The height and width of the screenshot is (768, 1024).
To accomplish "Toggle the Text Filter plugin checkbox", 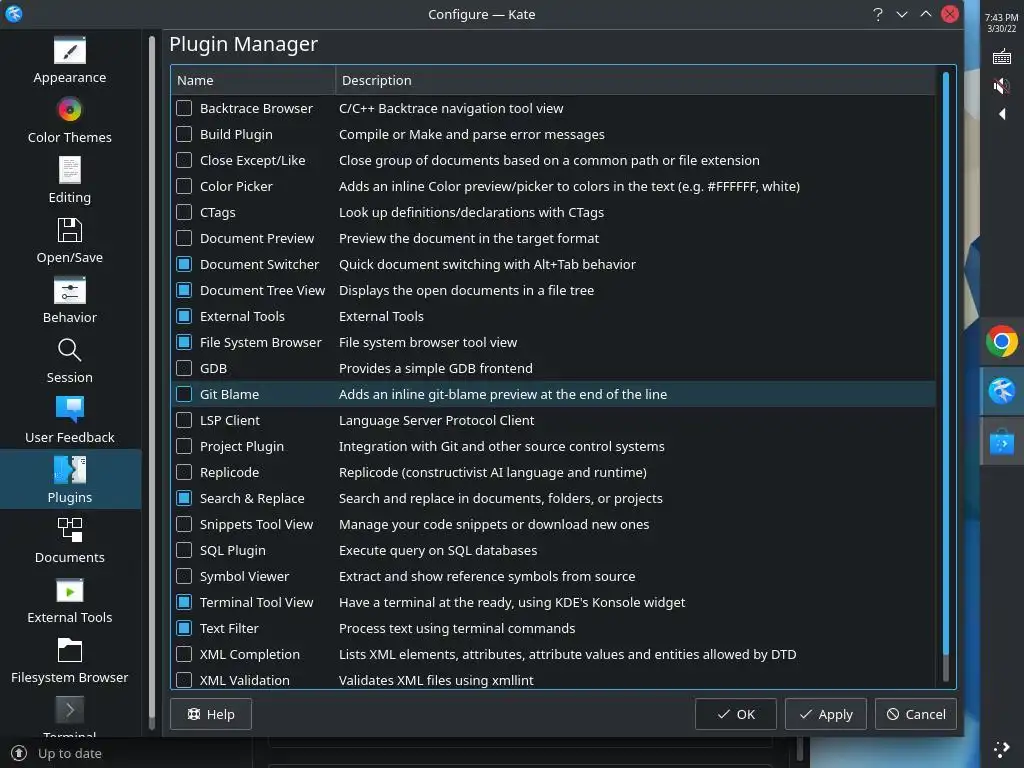I will tap(184, 628).
